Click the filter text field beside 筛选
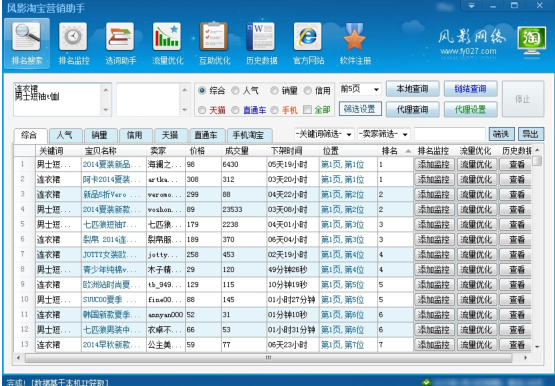Screen dimensions: 555x386 click(x=450, y=134)
